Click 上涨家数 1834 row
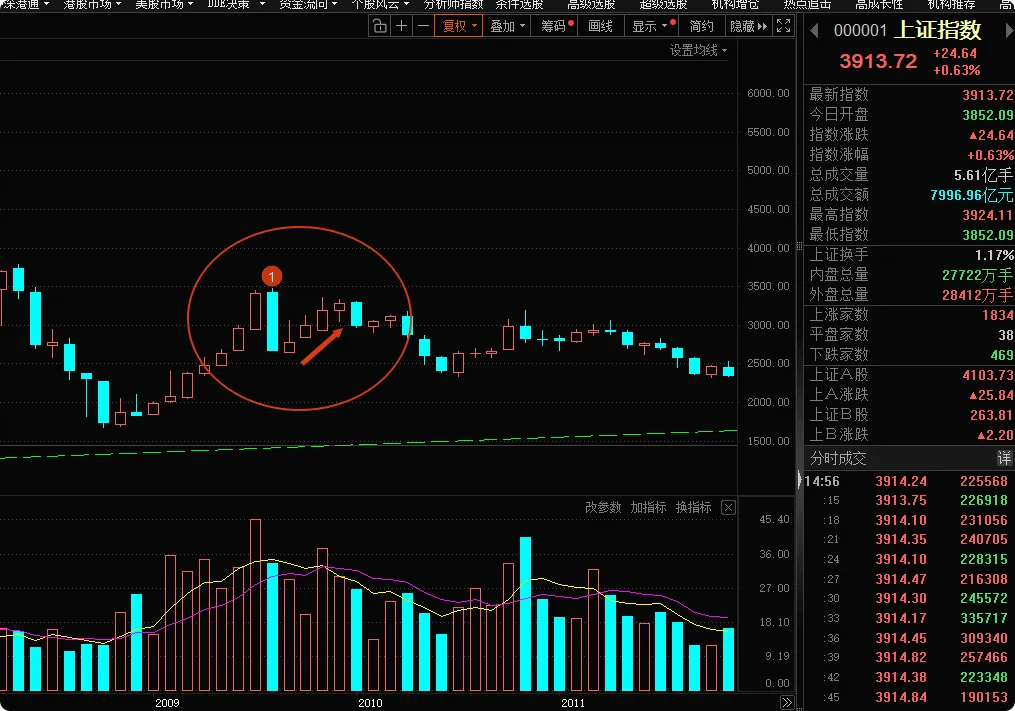This screenshot has width=1015, height=711. pyautogui.click(x=909, y=315)
